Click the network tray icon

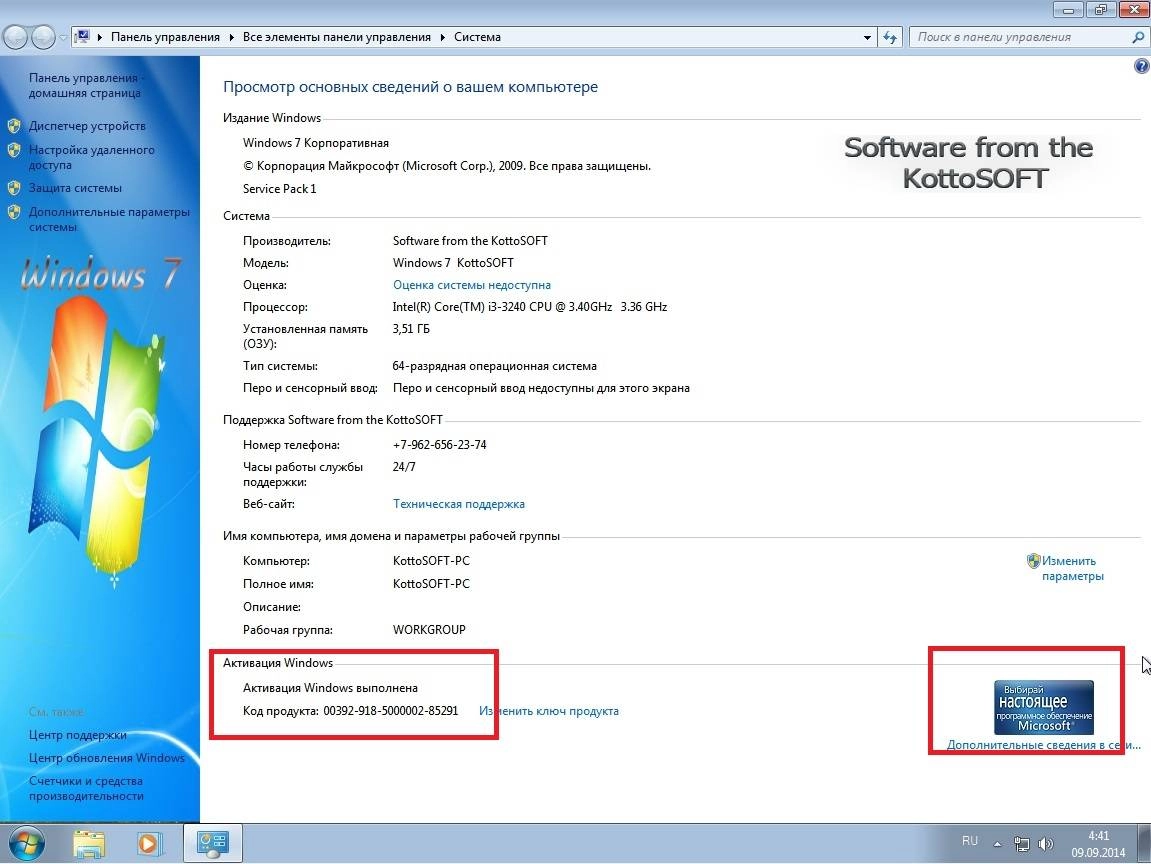pyautogui.click(x=1021, y=844)
